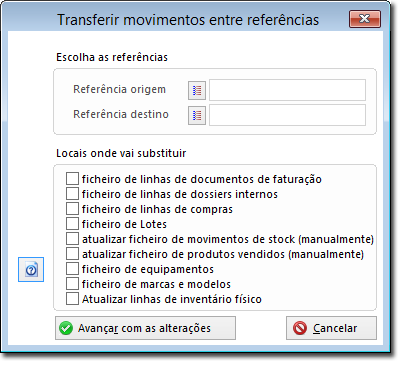
Task: Click the Cancelar button
Action: click(x=331, y=328)
